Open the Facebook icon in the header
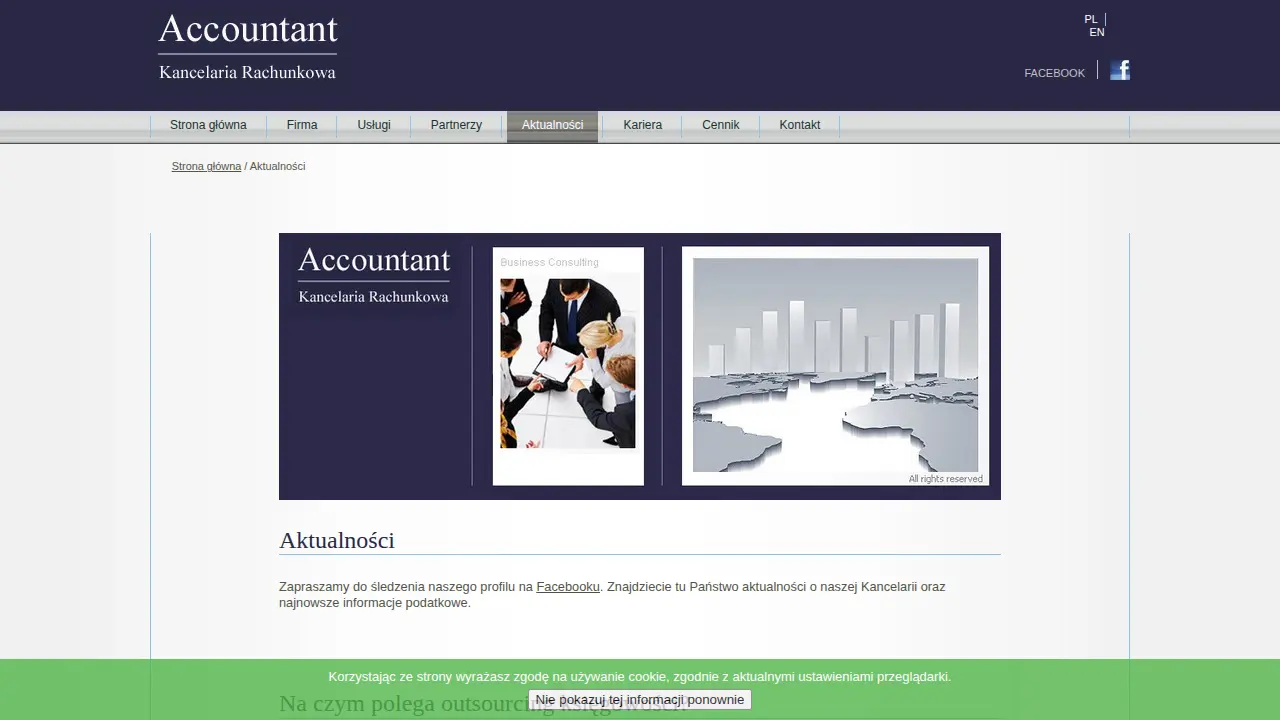The image size is (1280, 720). [1120, 70]
